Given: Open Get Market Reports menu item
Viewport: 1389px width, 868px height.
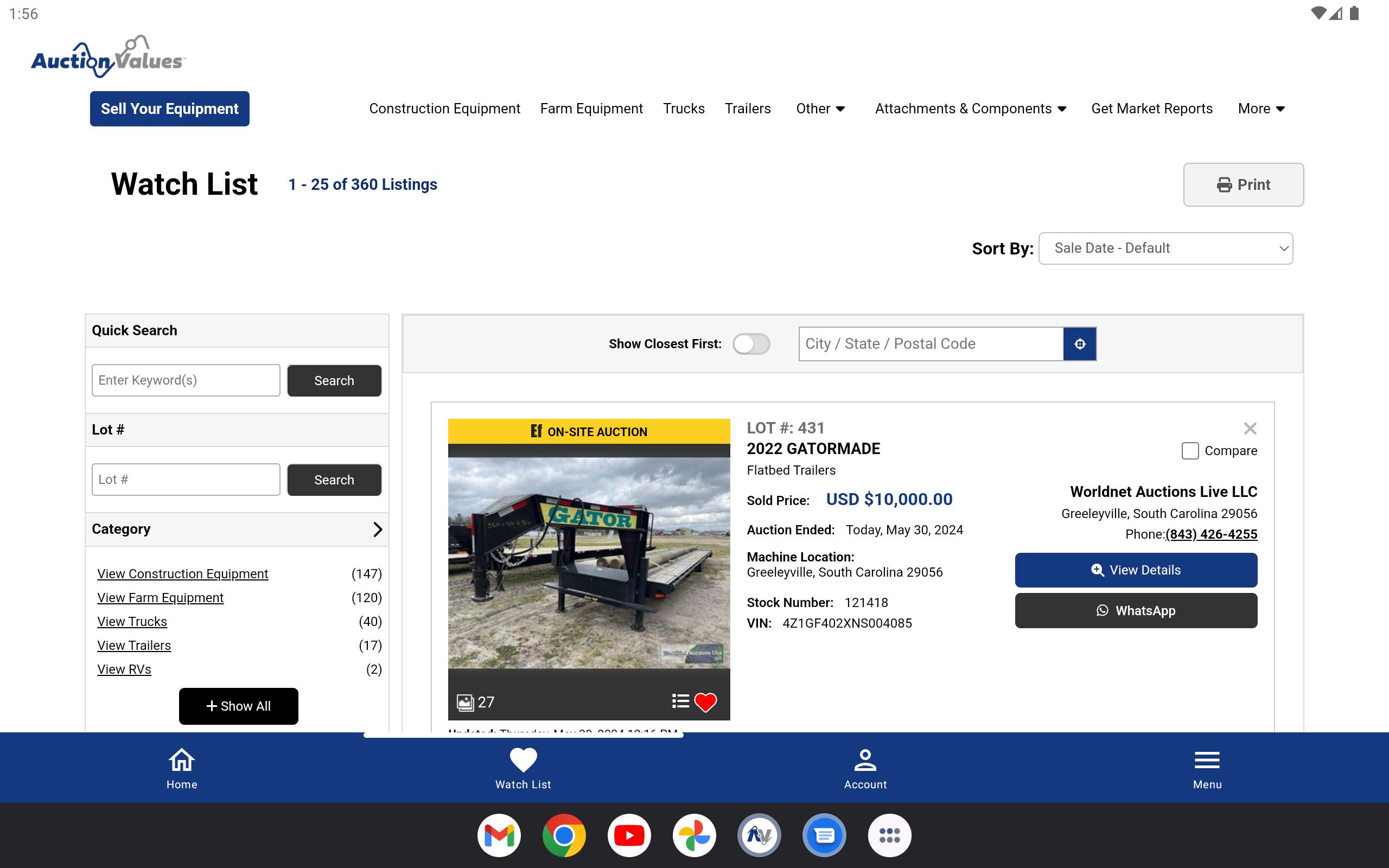Looking at the screenshot, I should pyautogui.click(x=1151, y=108).
